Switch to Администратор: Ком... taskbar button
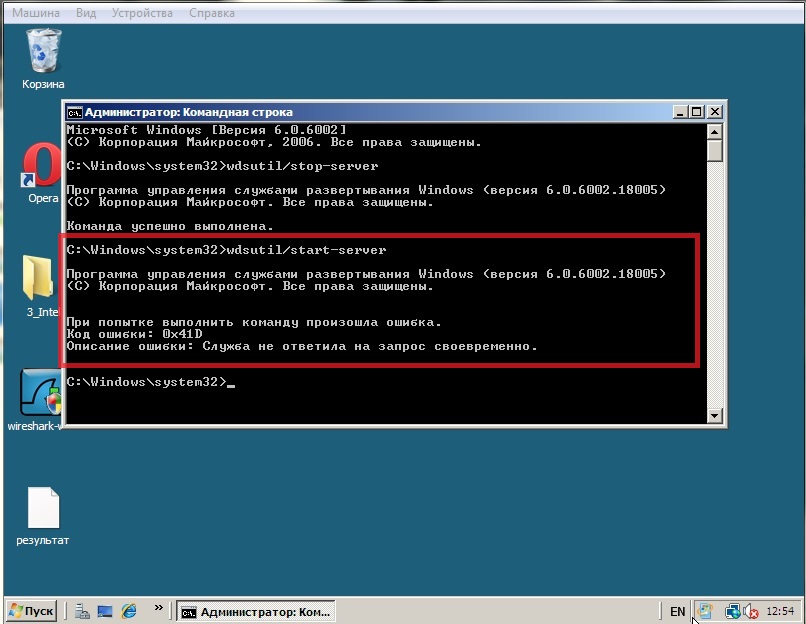806x624 pixels. point(256,612)
